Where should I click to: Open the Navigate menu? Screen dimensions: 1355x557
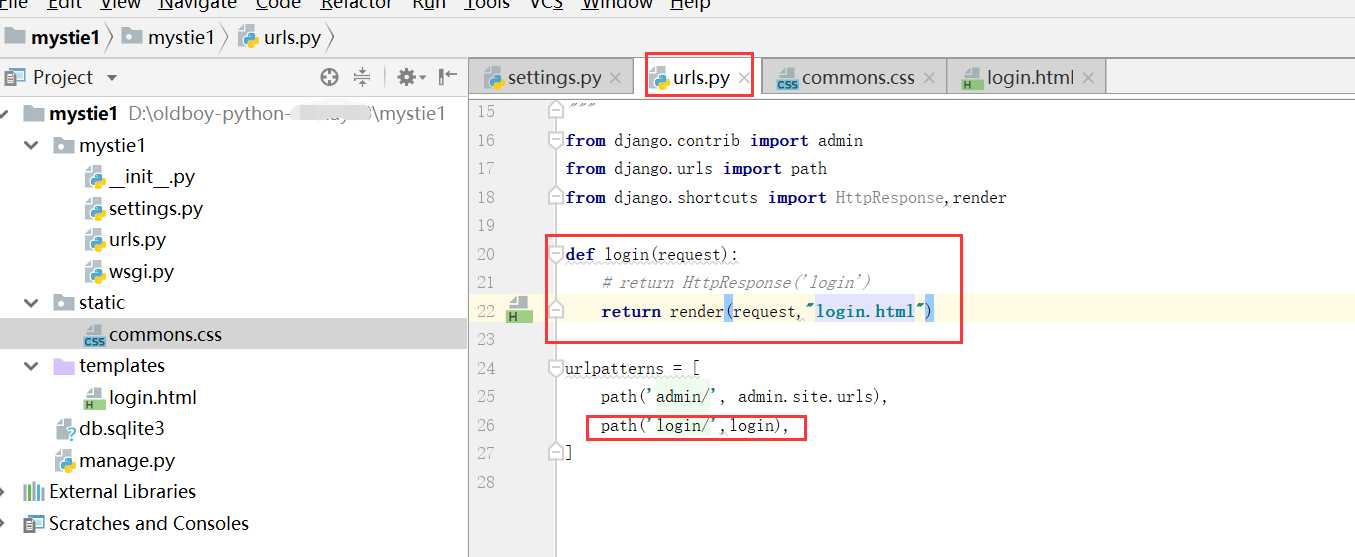(x=198, y=4)
